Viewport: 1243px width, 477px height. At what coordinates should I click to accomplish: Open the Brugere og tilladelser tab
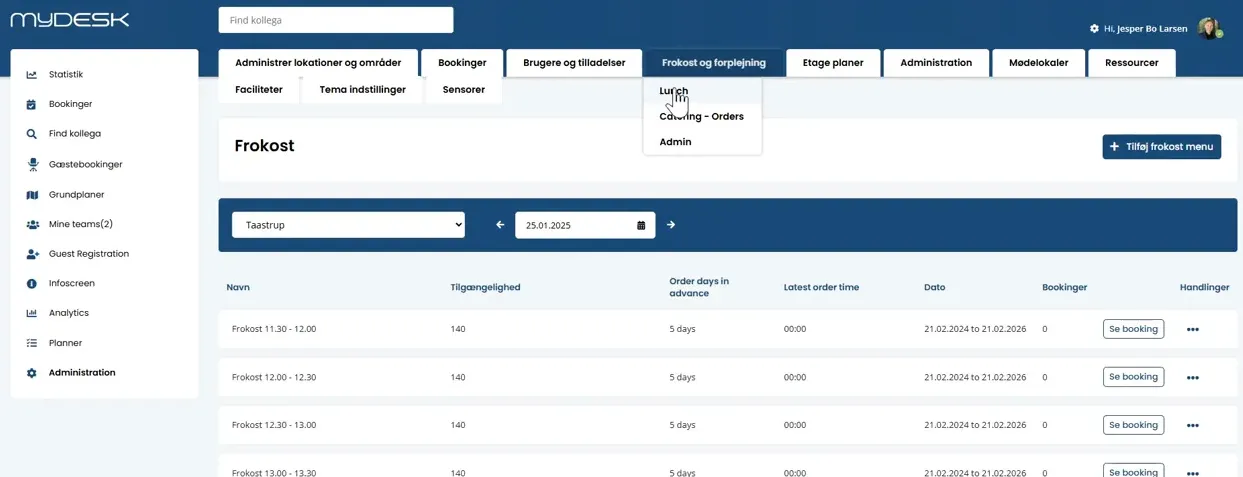(574, 63)
